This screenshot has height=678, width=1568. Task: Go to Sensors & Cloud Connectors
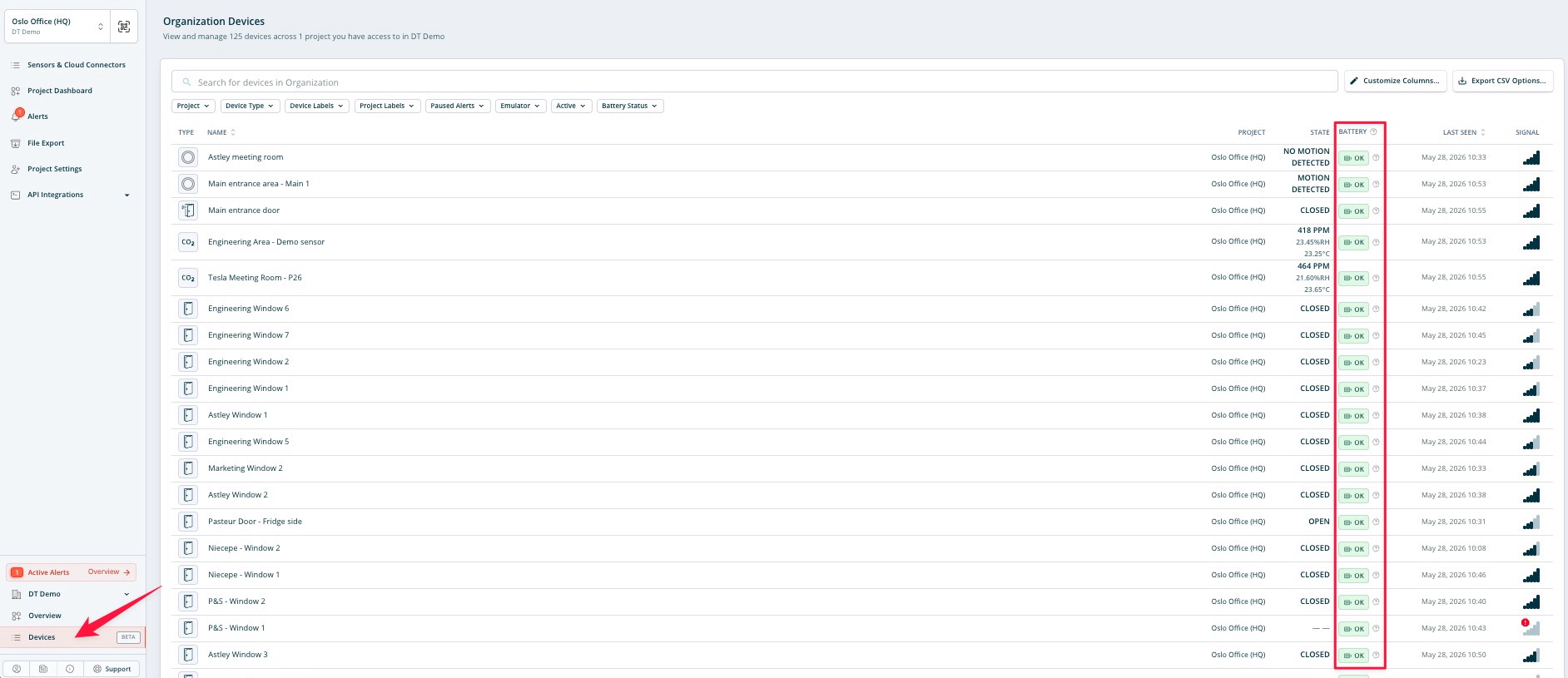point(76,65)
